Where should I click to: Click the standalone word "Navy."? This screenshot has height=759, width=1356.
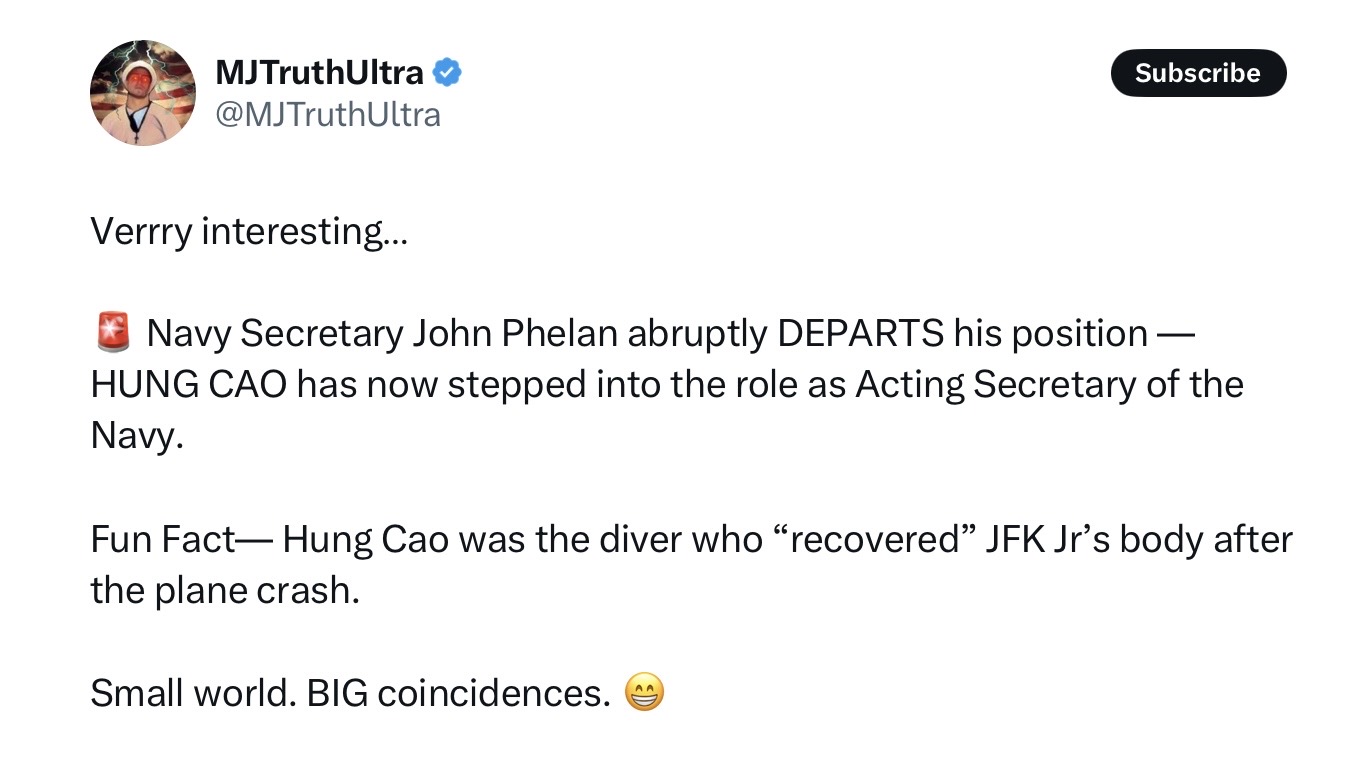coord(137,437)
